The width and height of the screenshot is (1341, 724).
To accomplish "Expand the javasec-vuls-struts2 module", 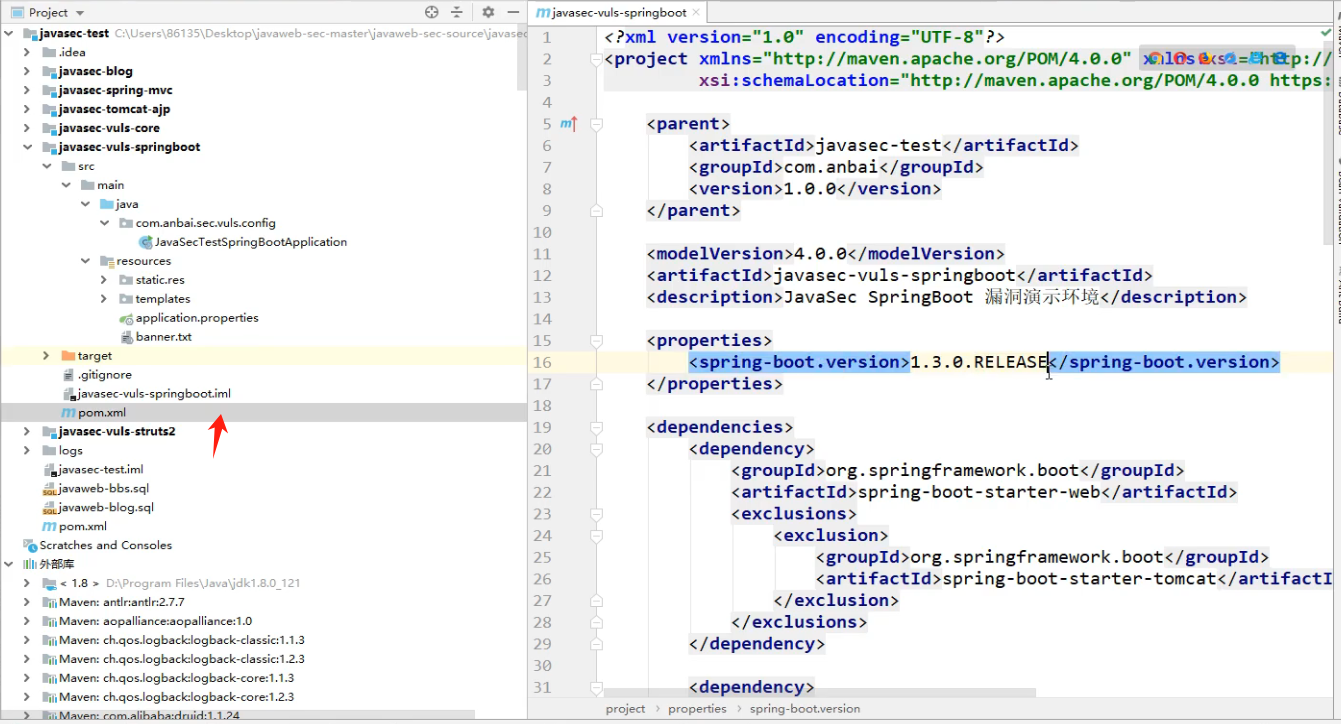I will click(28, 432).
